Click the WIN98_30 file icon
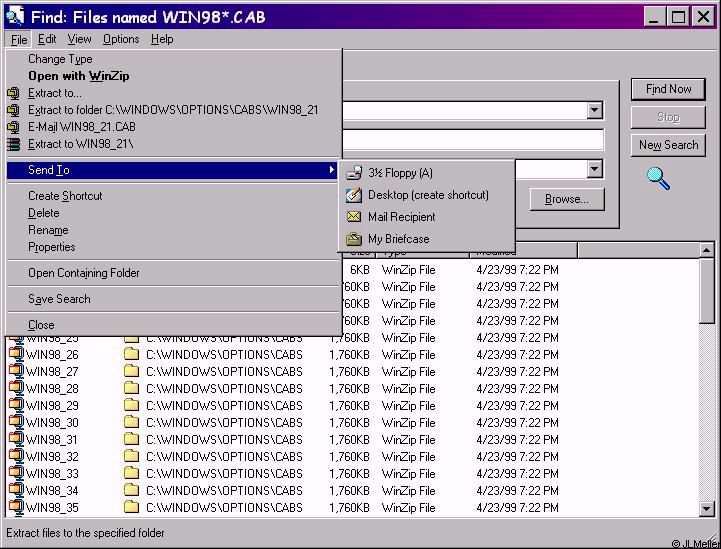The height and width of the screenshot is (549, 721). pos(16,422)
